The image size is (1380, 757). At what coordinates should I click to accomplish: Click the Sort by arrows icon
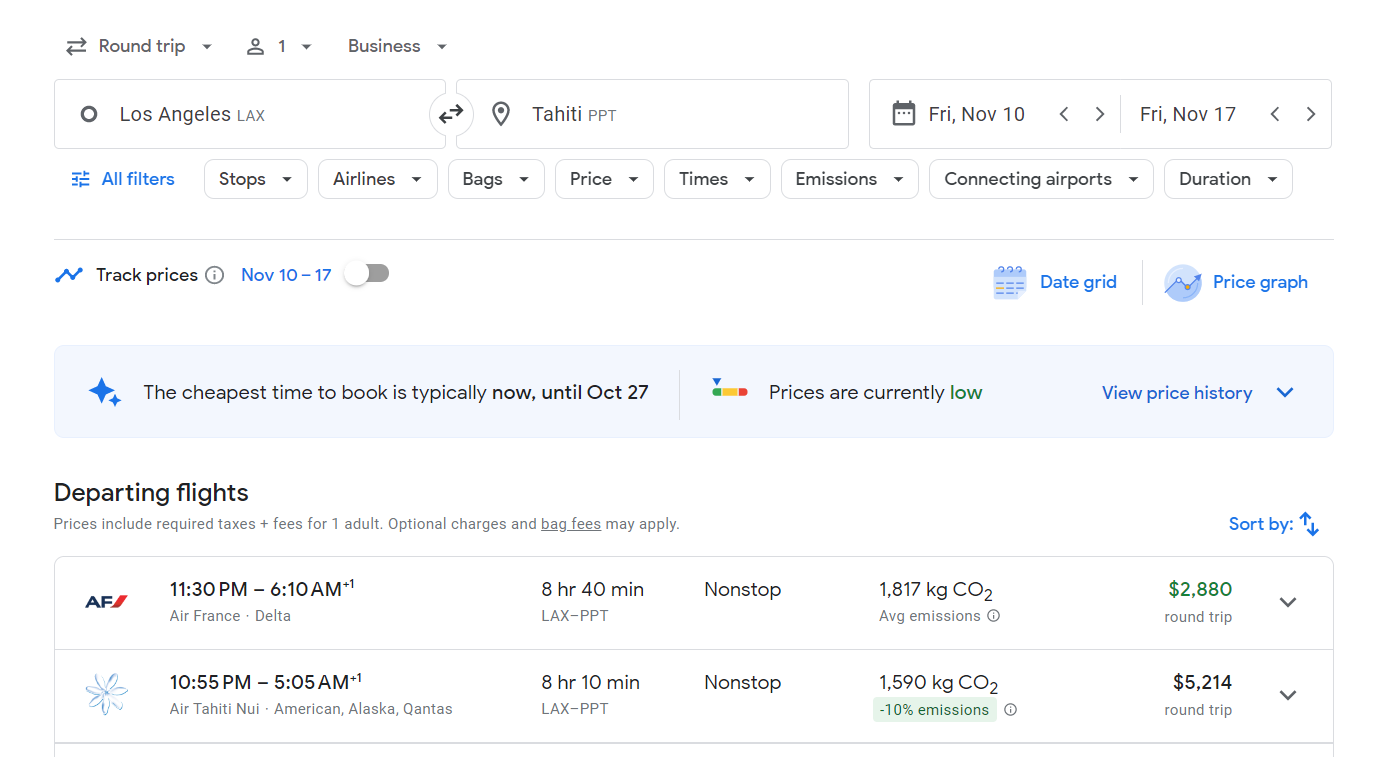(1309, 524)
